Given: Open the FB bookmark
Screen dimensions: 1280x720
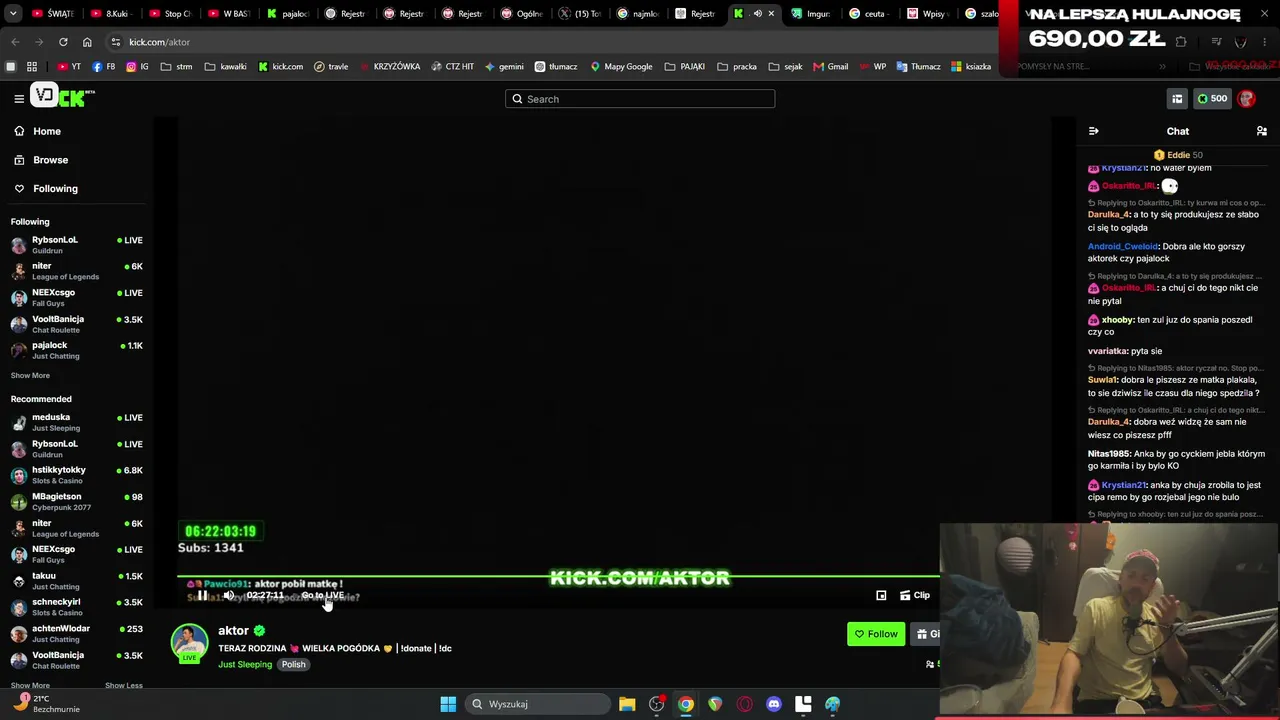Looking at the screenshot, I should [x=103, y=67].
